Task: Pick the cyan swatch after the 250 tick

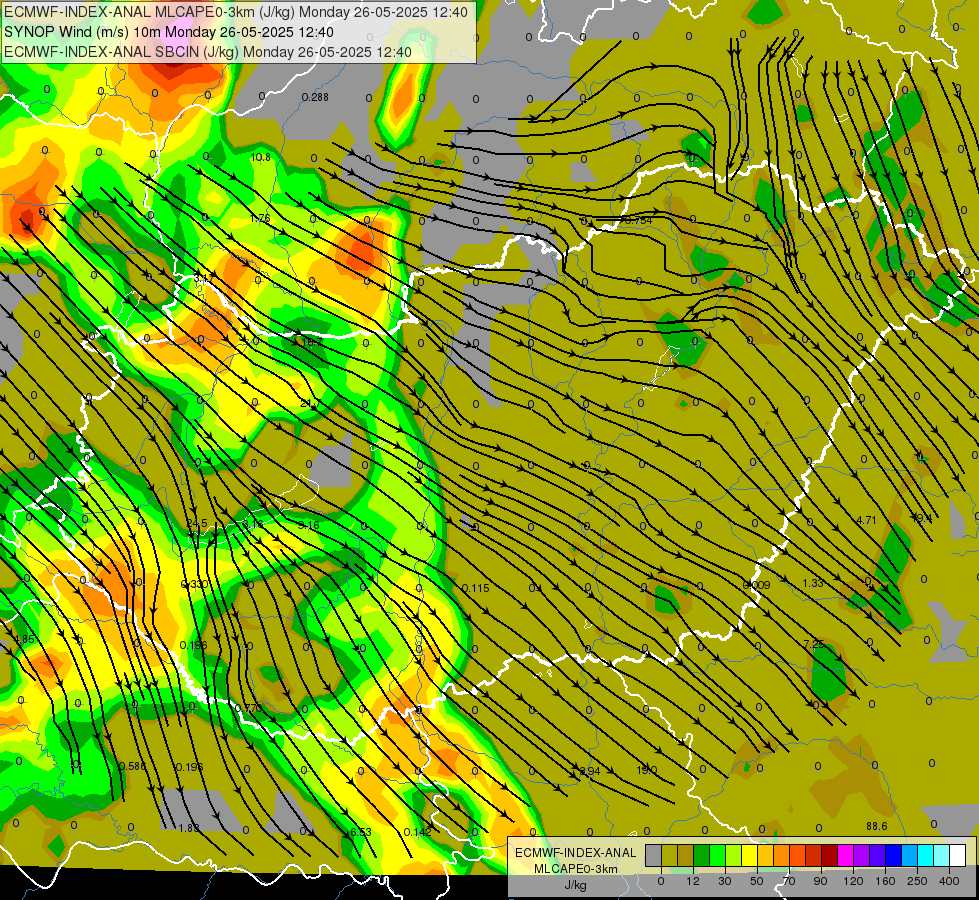Action: click(927, 855)
